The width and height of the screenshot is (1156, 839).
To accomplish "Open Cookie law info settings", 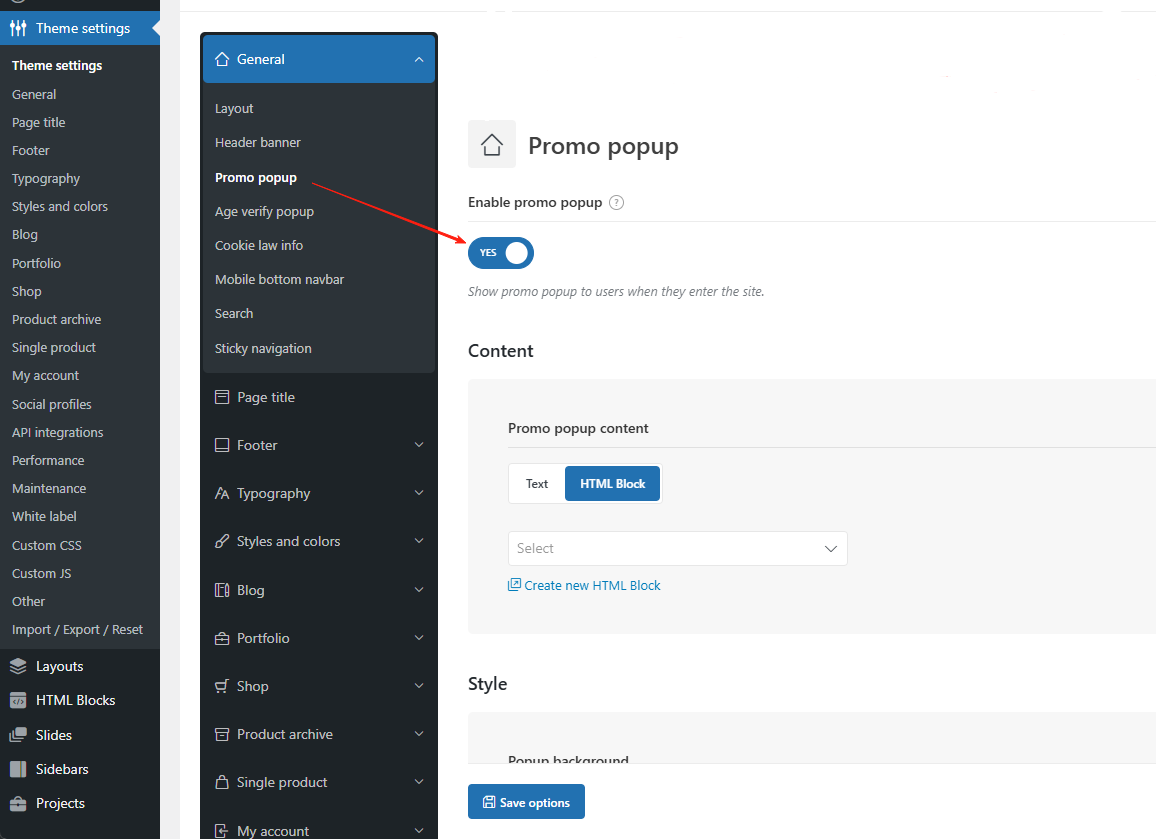I will (259, 245).
